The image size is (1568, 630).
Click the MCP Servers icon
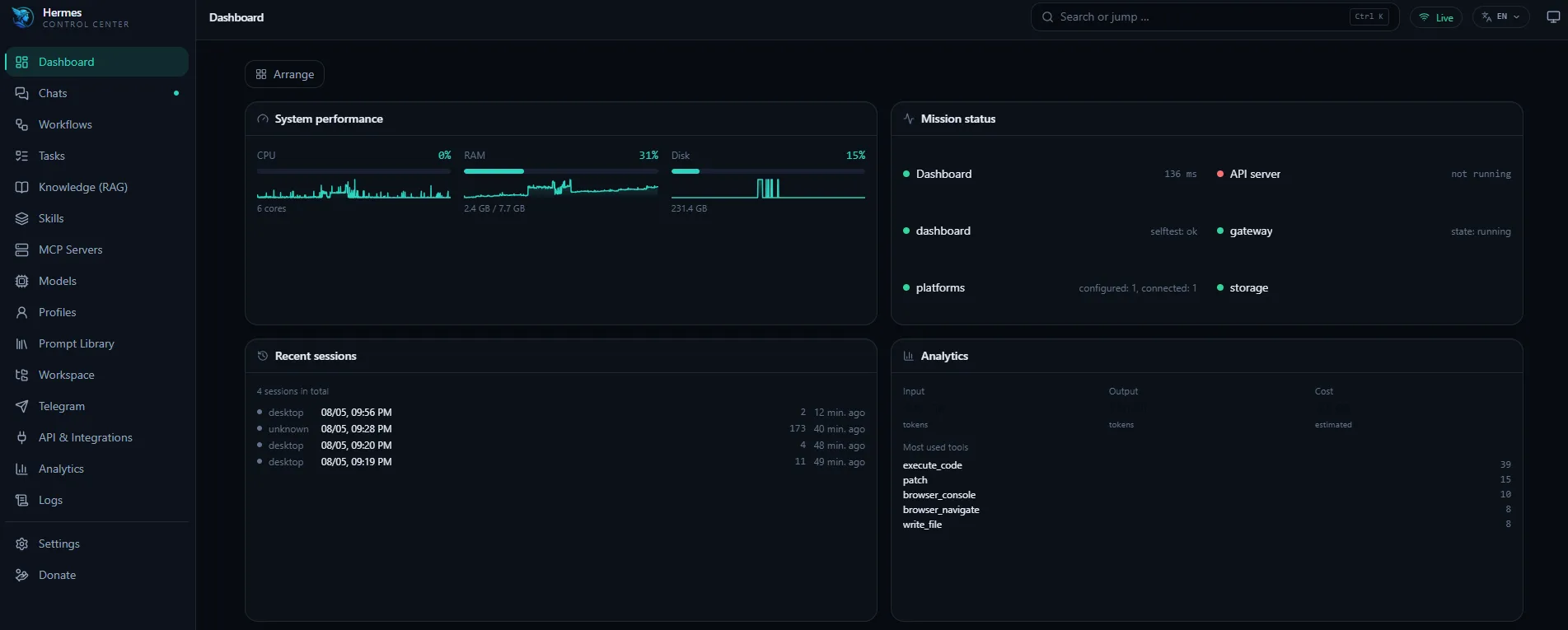click(x=22, y=250)
